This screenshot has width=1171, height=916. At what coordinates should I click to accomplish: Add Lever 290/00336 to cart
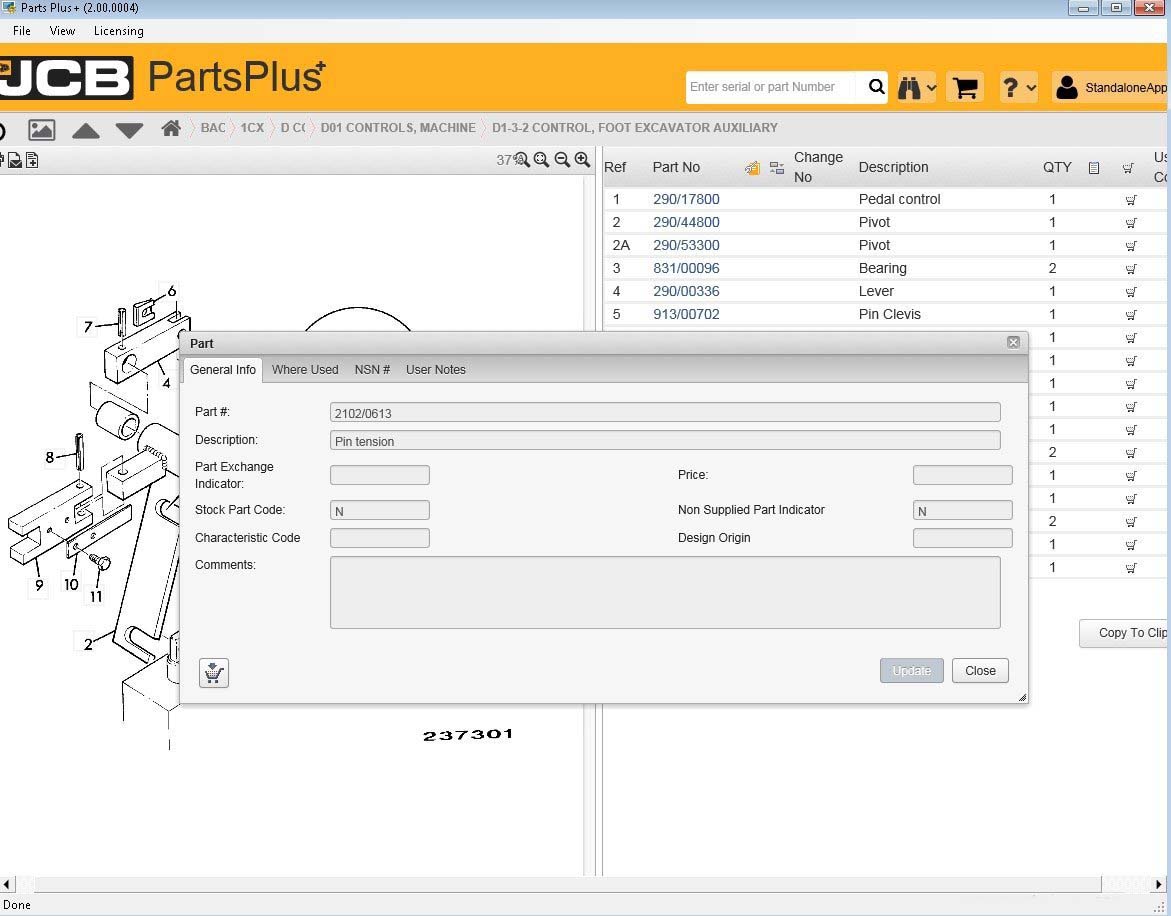tap(1131, 292)
